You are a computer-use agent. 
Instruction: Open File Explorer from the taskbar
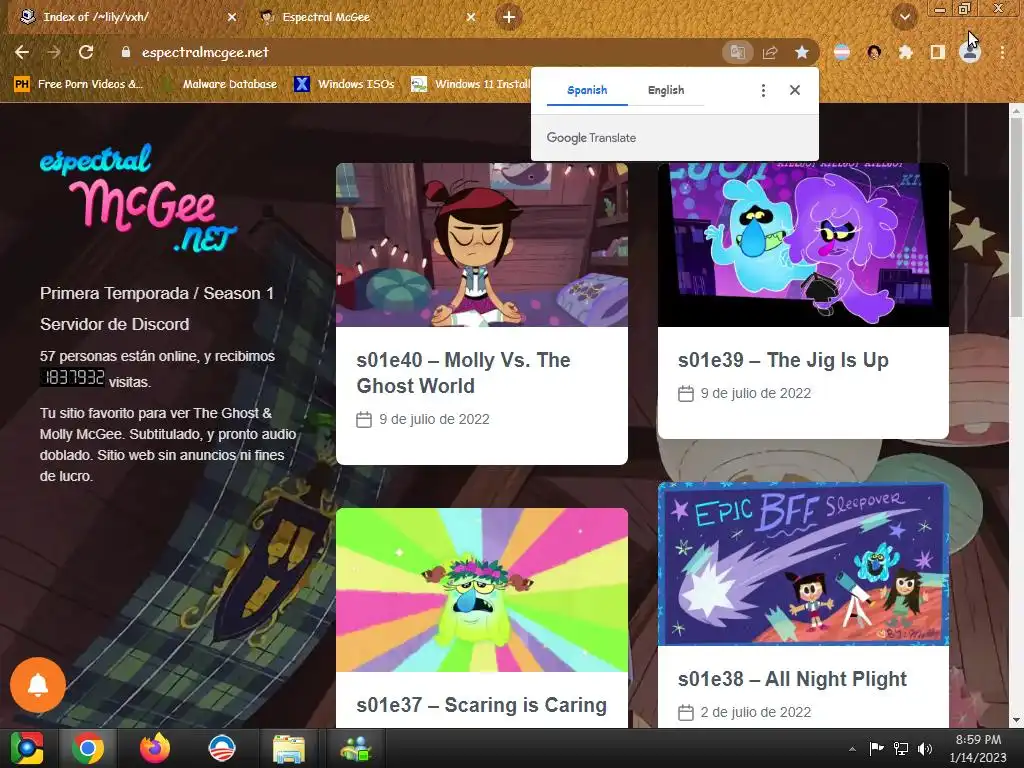[289, 748]
